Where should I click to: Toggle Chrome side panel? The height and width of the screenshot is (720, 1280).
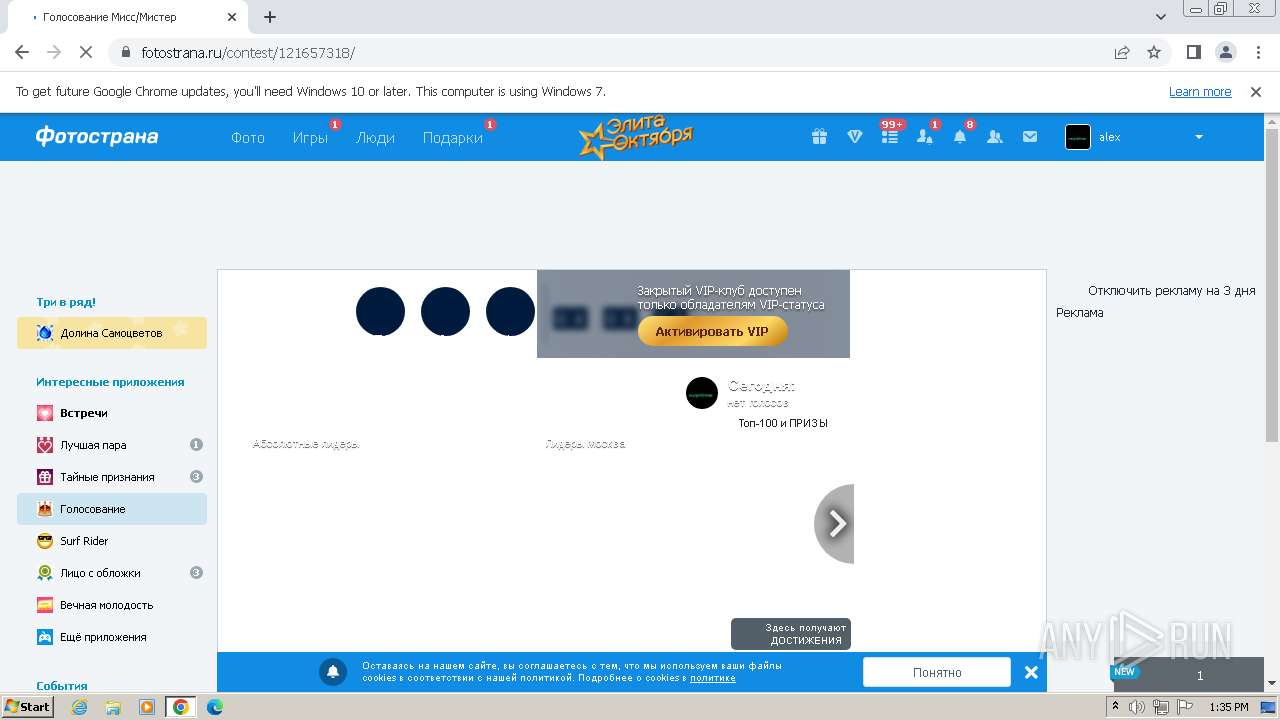[1193, 52]
